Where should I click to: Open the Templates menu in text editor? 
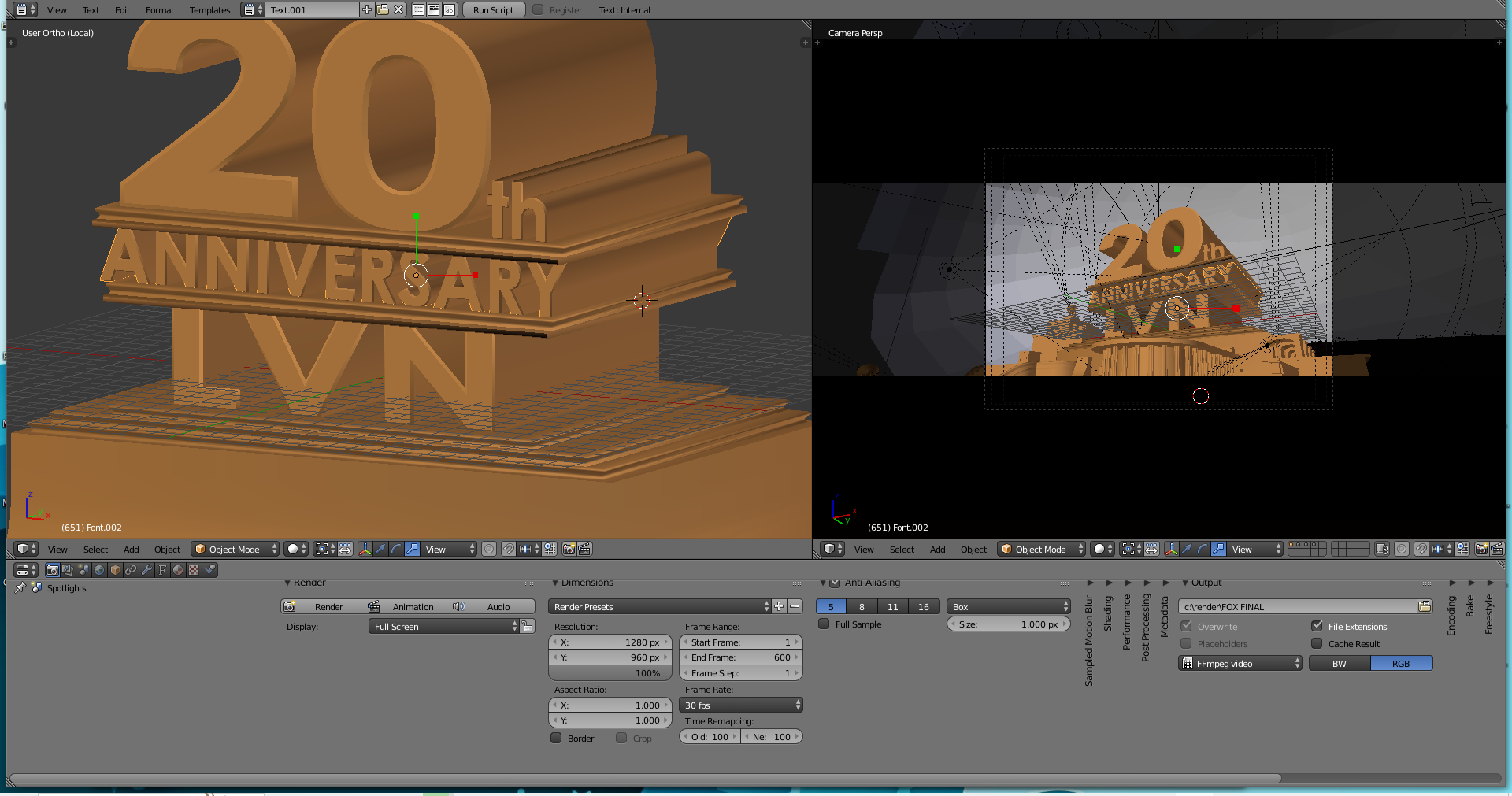[209, 10]
